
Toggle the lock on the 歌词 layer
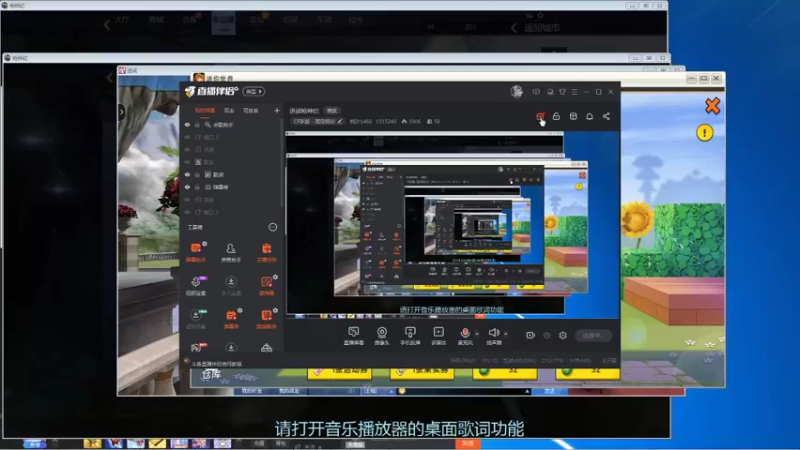[197, 174]
